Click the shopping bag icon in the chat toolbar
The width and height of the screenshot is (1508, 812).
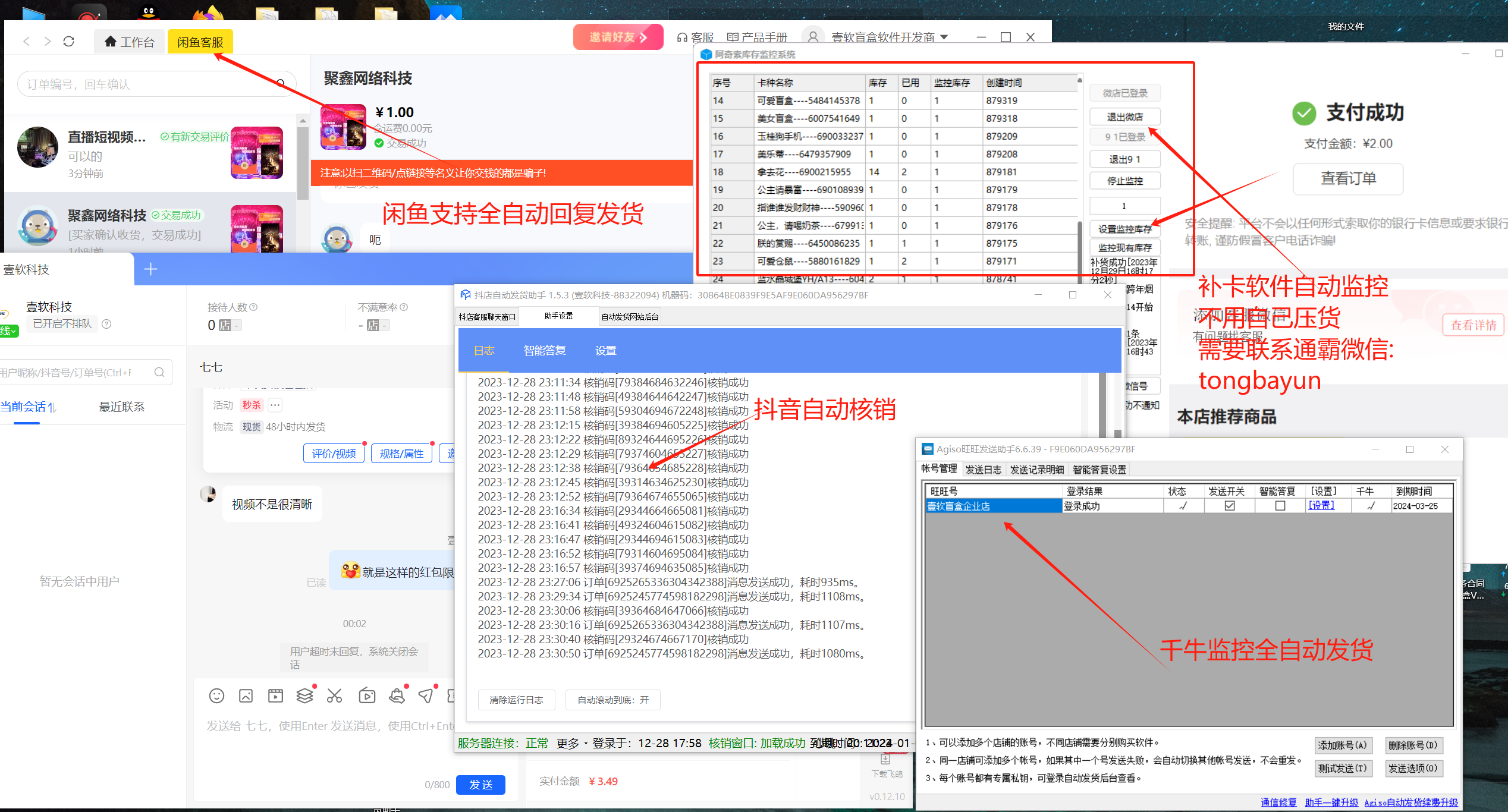397,695
